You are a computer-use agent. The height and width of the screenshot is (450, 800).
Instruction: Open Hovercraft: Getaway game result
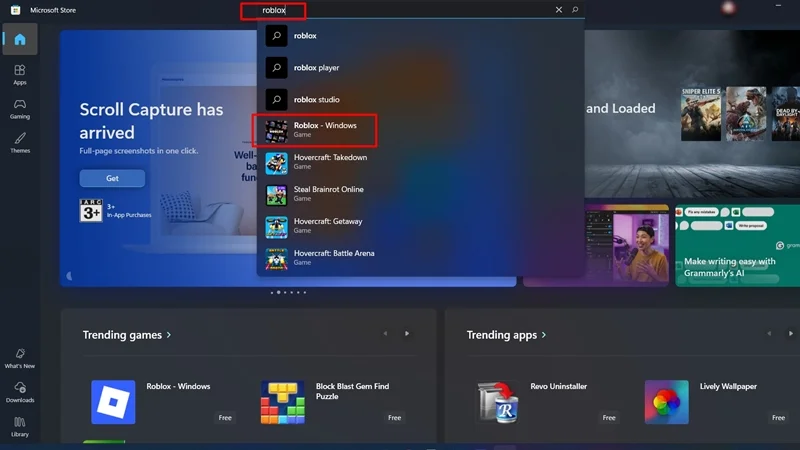click(420, 227)
